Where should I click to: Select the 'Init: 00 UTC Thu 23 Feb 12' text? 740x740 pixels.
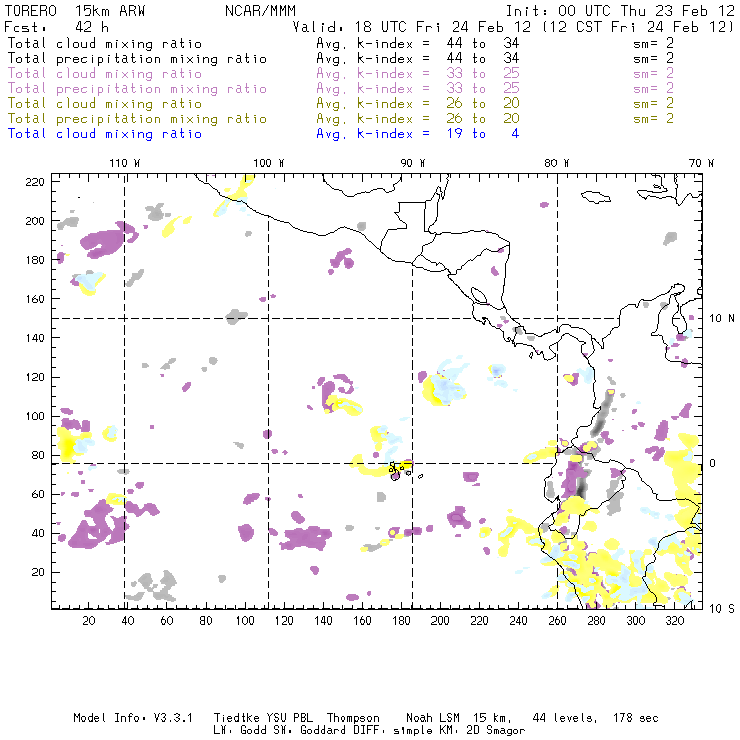620,11
